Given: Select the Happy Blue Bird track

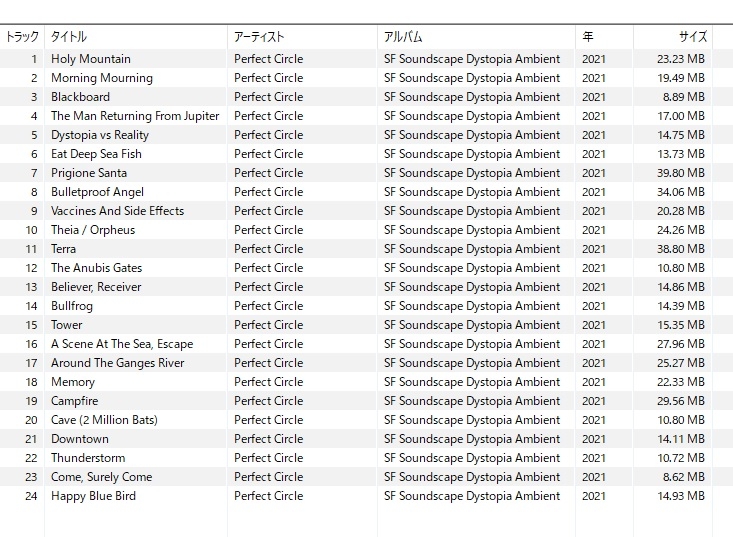Looking at the screenshot, I should [x=93, y=496].
